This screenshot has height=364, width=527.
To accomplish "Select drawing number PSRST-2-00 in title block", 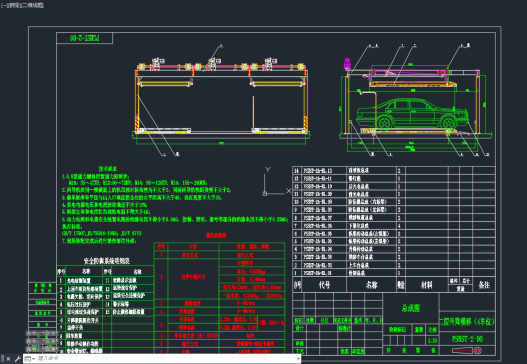I will (467, 339).
